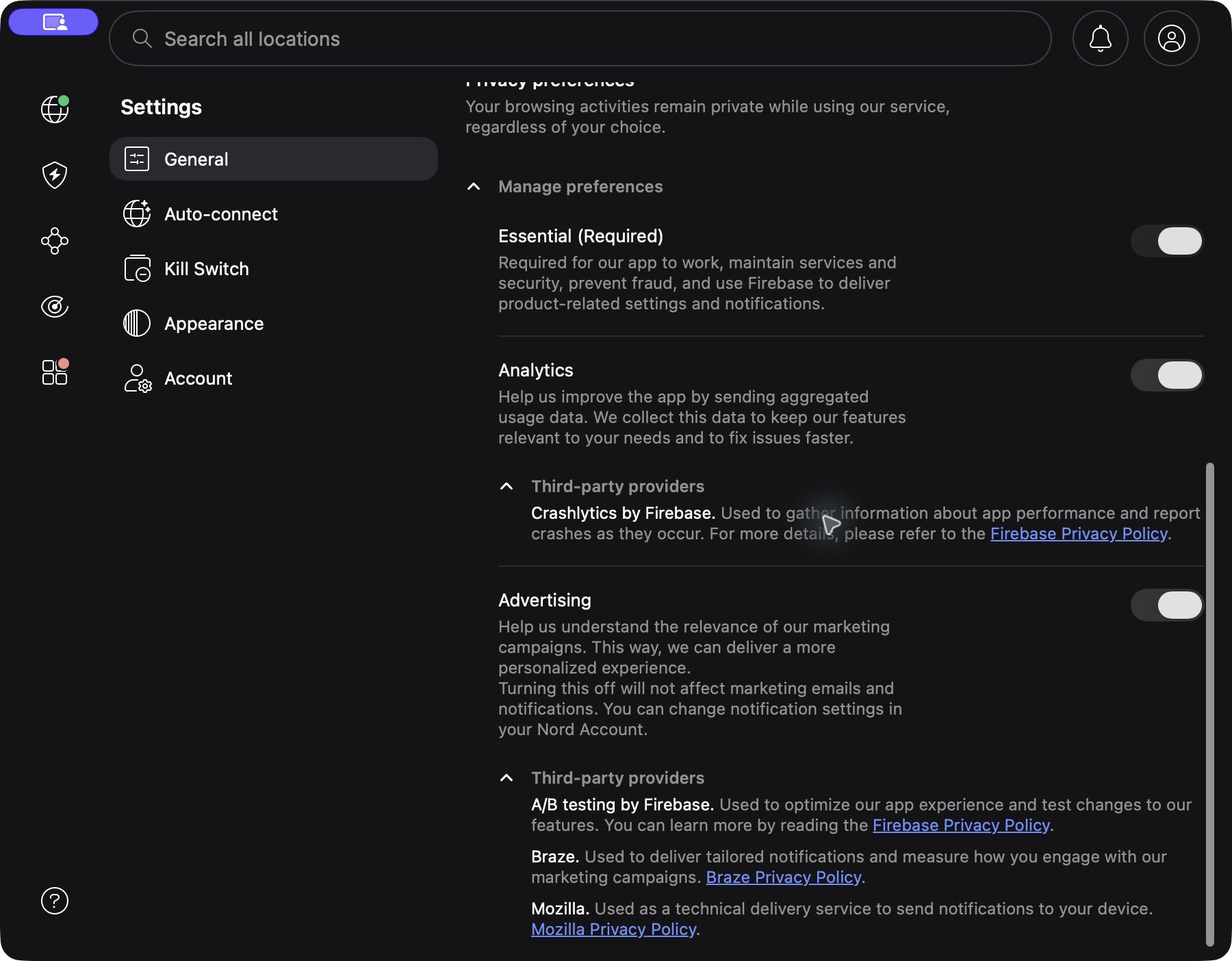Viewport: 1232px width, 961px height.
Task: Switch to Kill Switch settings
Action: [274, 268]
